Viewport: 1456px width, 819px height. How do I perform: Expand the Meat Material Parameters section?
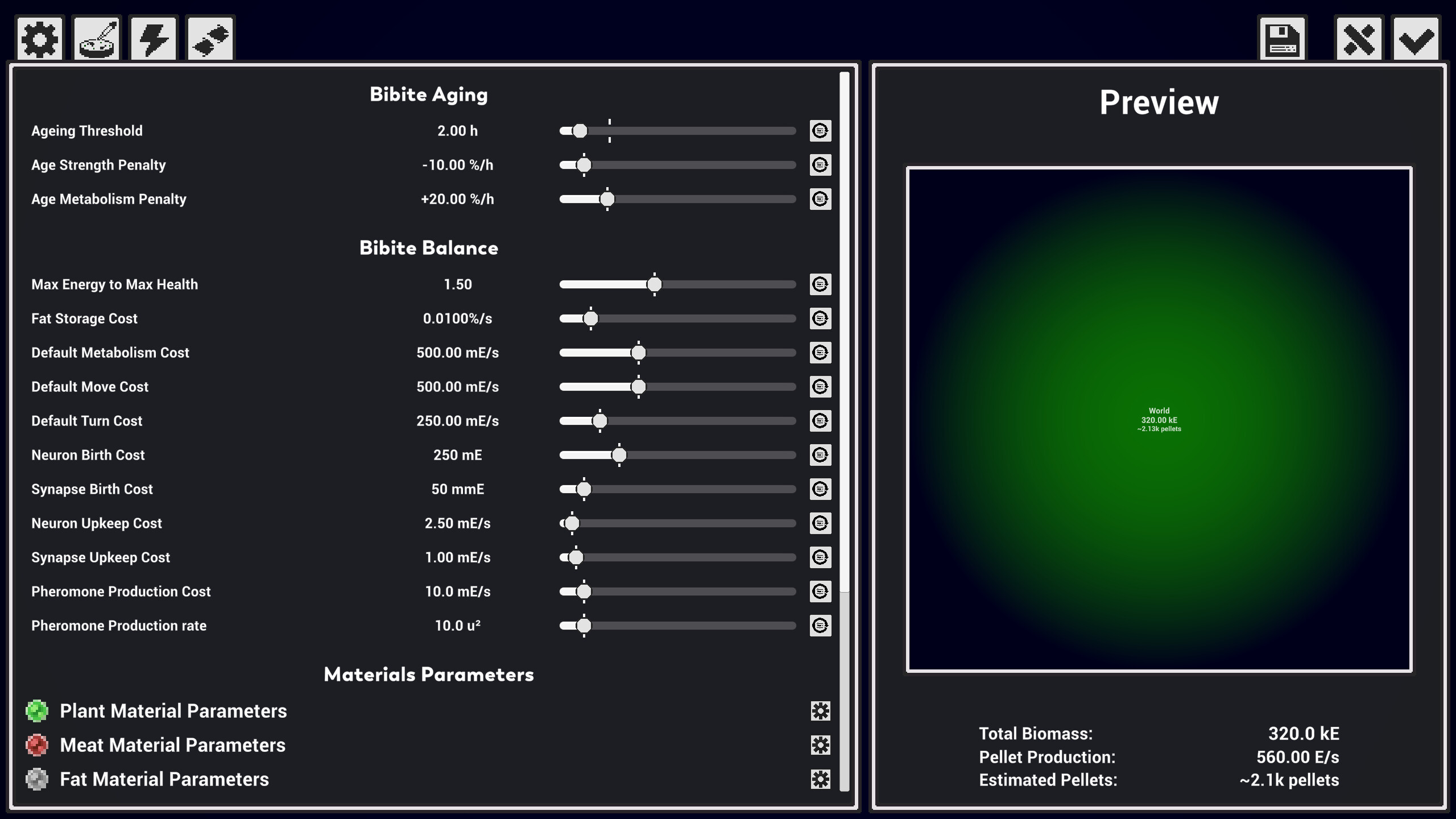tap(174, 745)
